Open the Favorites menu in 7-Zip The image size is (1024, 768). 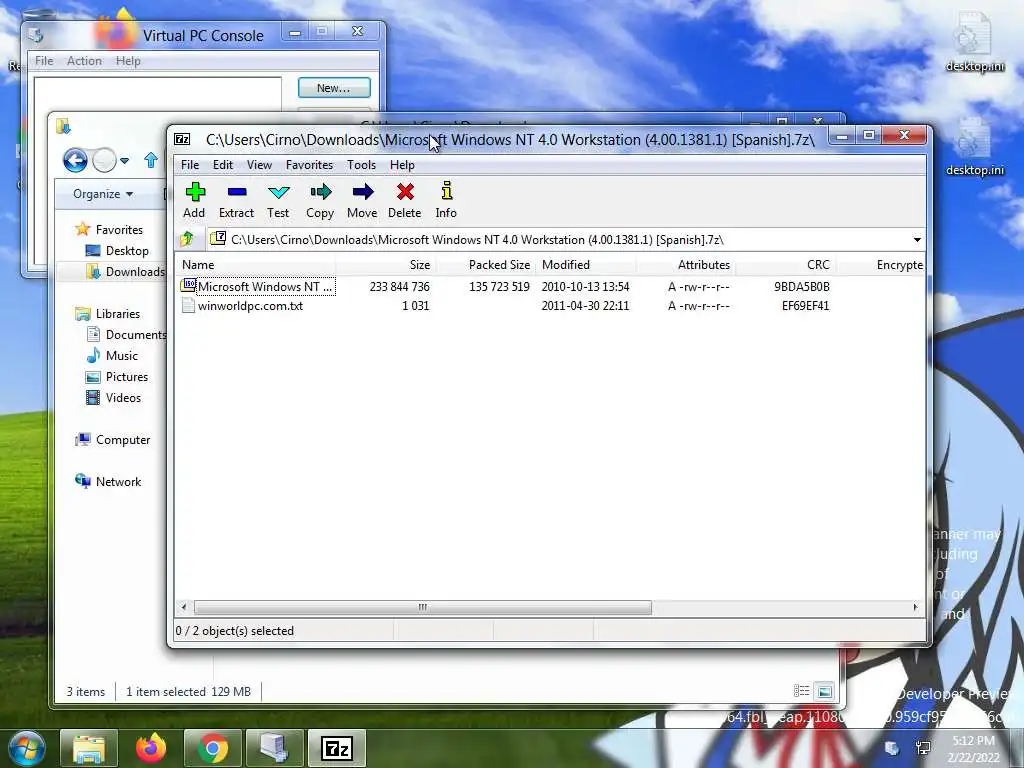(310, 165)
